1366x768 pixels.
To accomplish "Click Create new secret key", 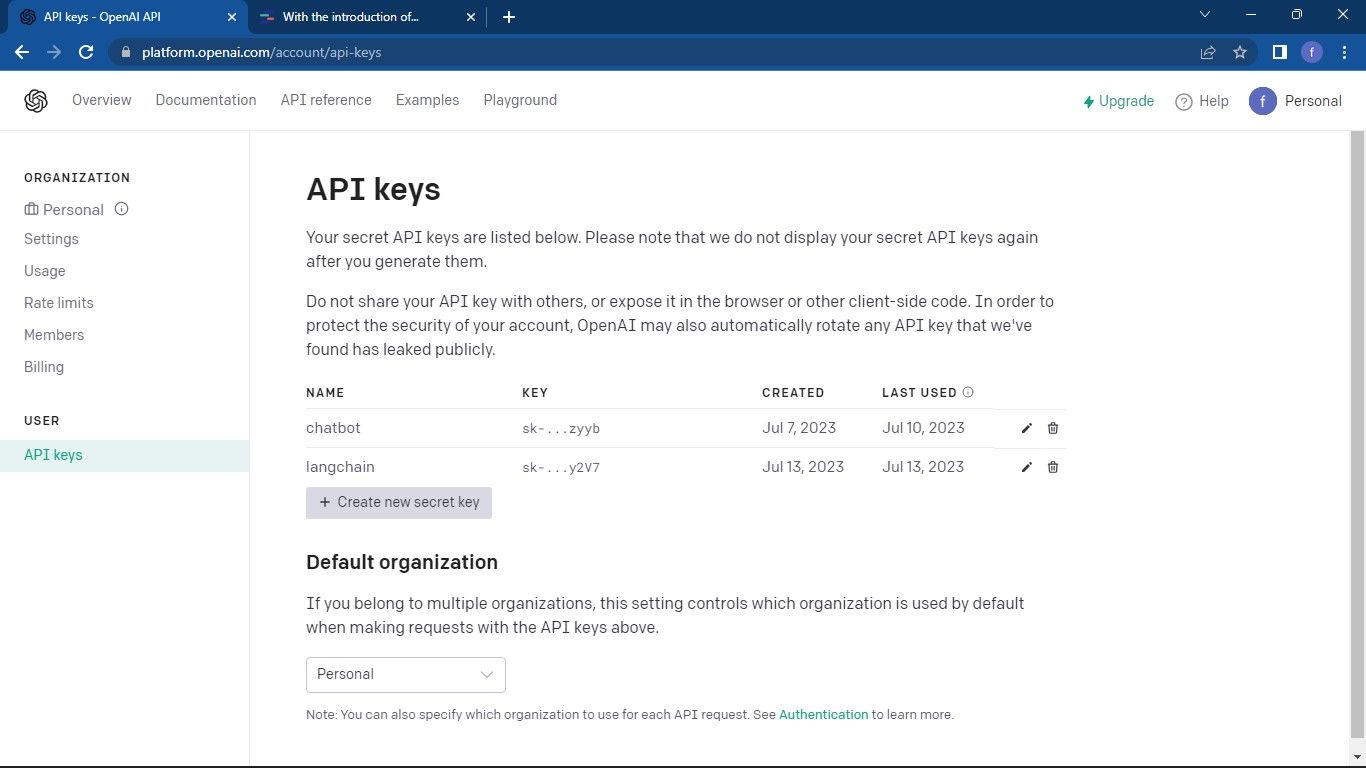I will 398,502.
